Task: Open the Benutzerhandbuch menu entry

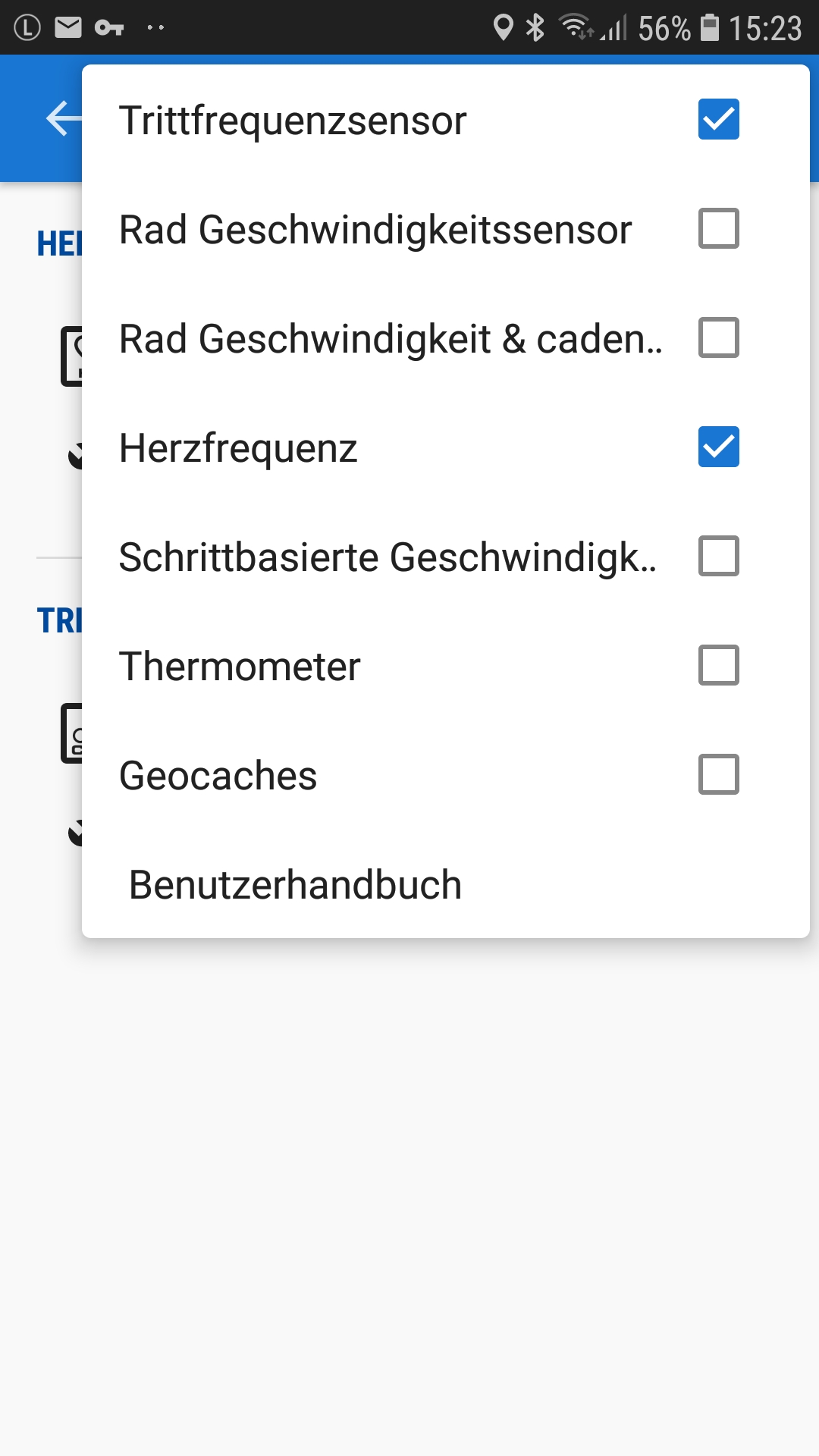Action: [x=296, y=885]
